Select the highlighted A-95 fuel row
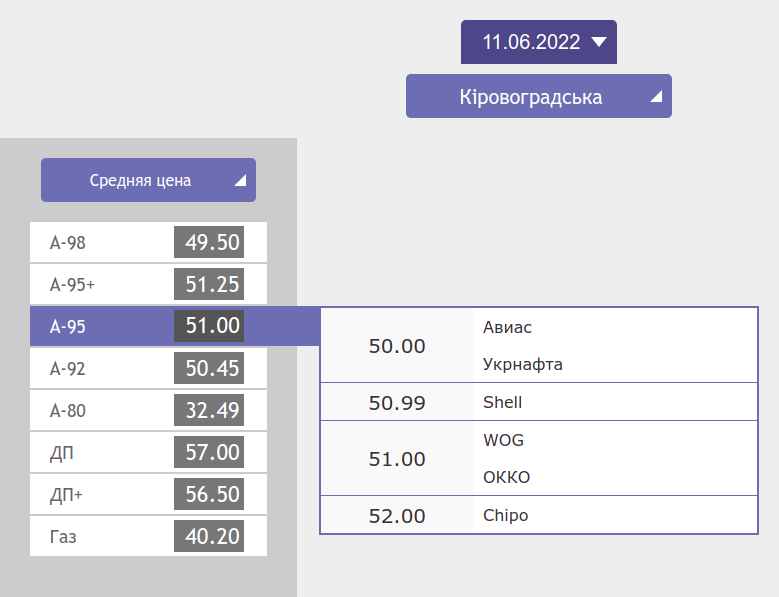779x597 pixels. click(x=148, y=327)
